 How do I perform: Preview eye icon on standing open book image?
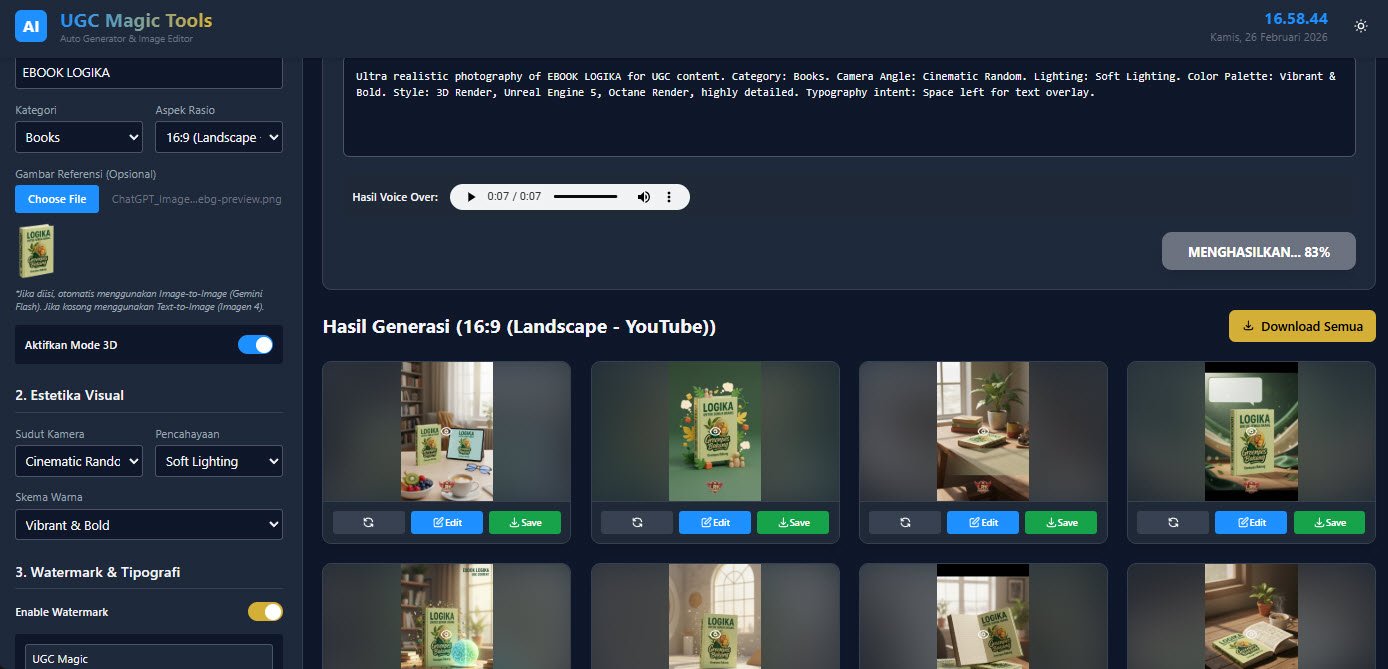click(983, 633)
